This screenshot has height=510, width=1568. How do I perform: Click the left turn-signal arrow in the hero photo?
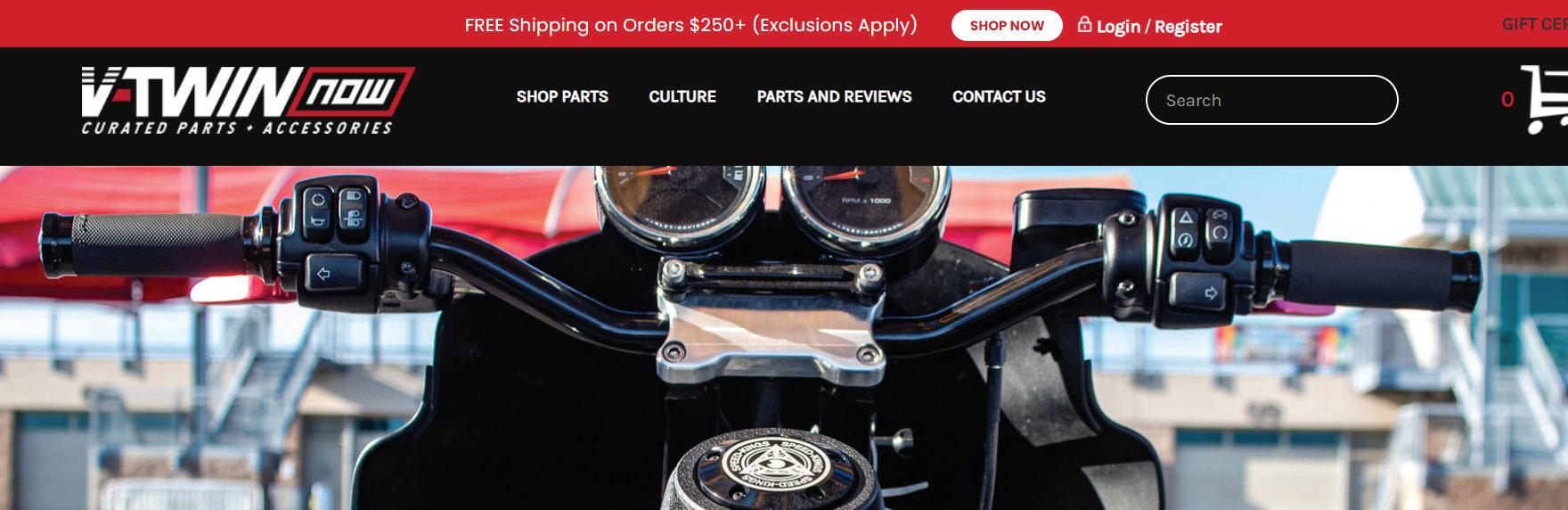pyautogui.click(x=323, y=273)
